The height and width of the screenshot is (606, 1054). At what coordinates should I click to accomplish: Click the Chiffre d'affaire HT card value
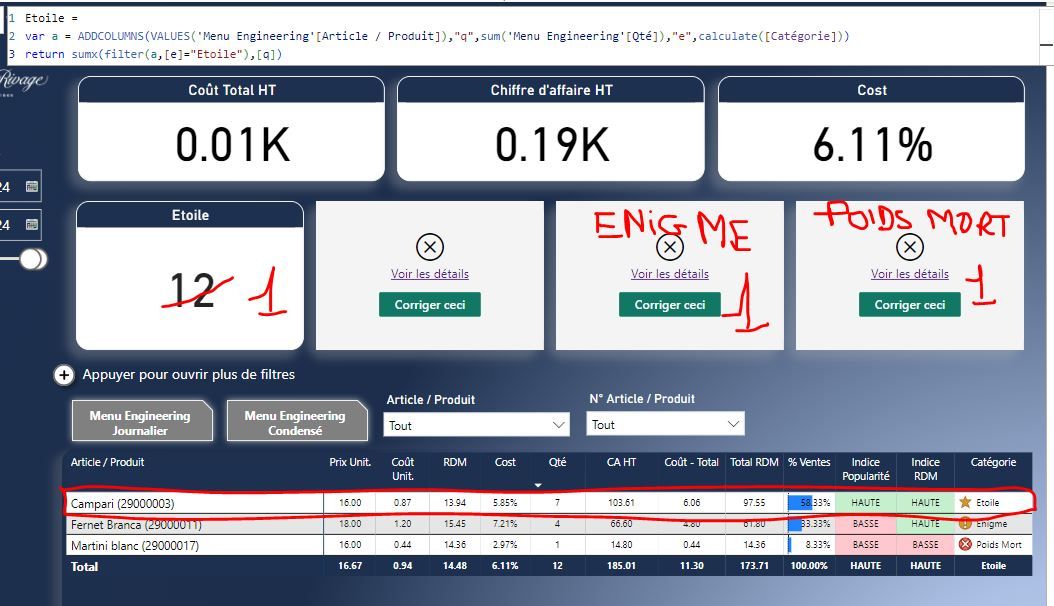tap(552, 145)
